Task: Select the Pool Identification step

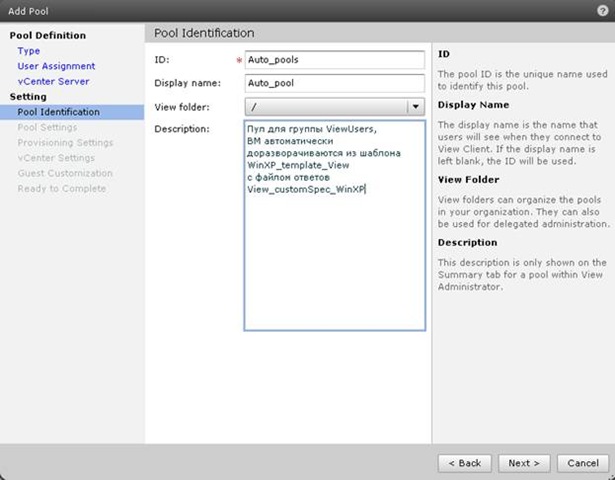Action: click(x=72, y=112)
